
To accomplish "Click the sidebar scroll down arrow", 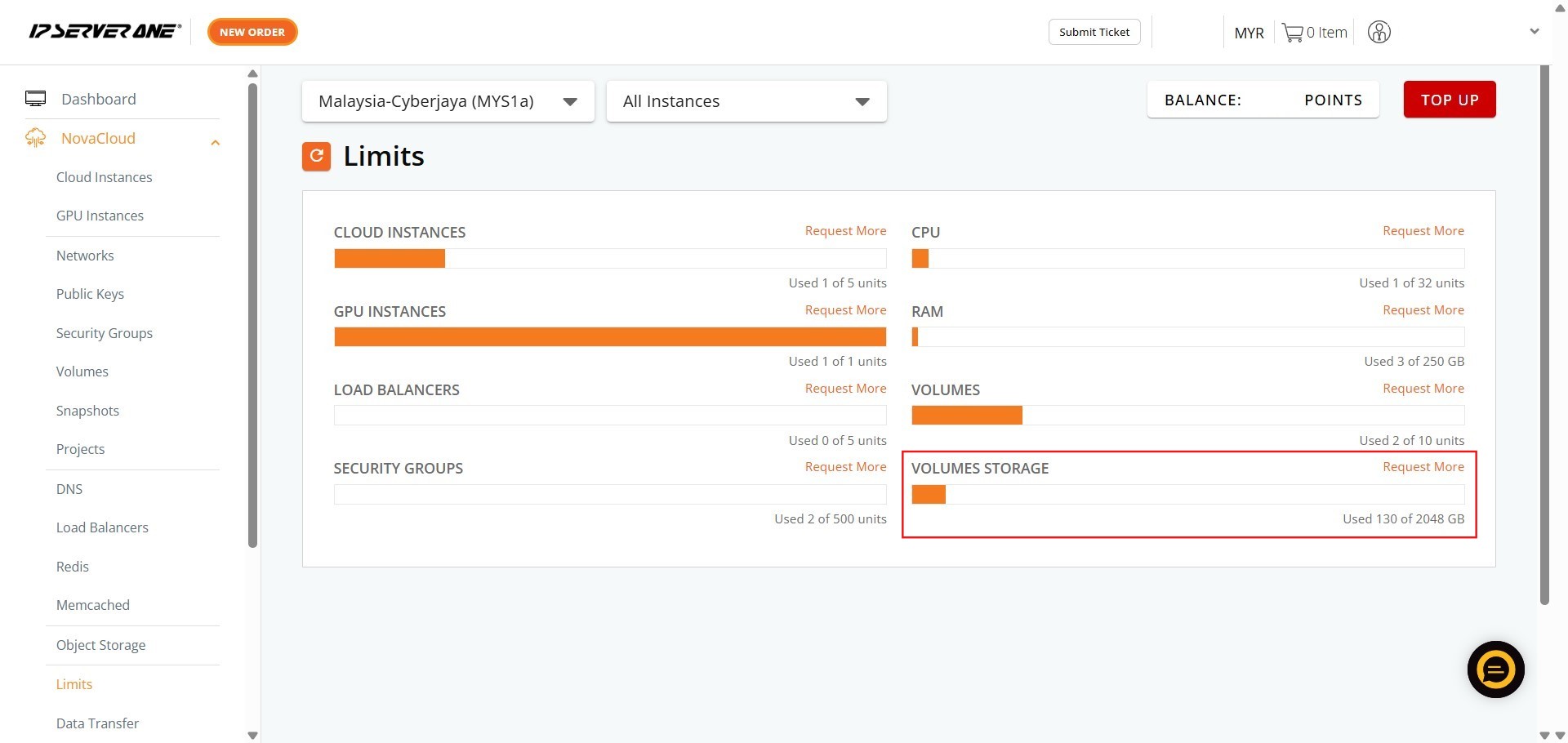I will point(252,735).
